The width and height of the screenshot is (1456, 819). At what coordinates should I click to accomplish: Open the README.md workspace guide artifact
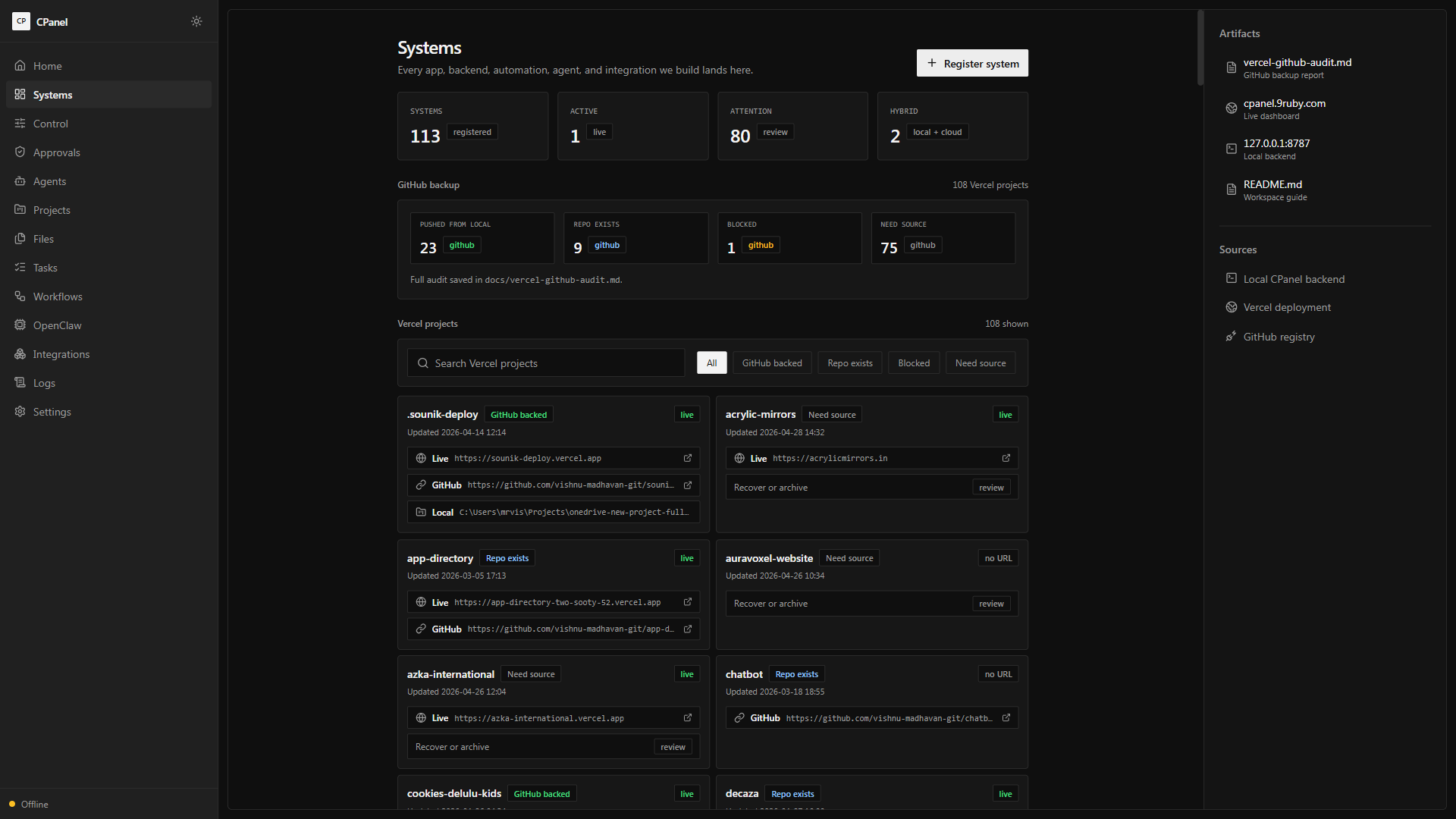tap(1325, 190)
